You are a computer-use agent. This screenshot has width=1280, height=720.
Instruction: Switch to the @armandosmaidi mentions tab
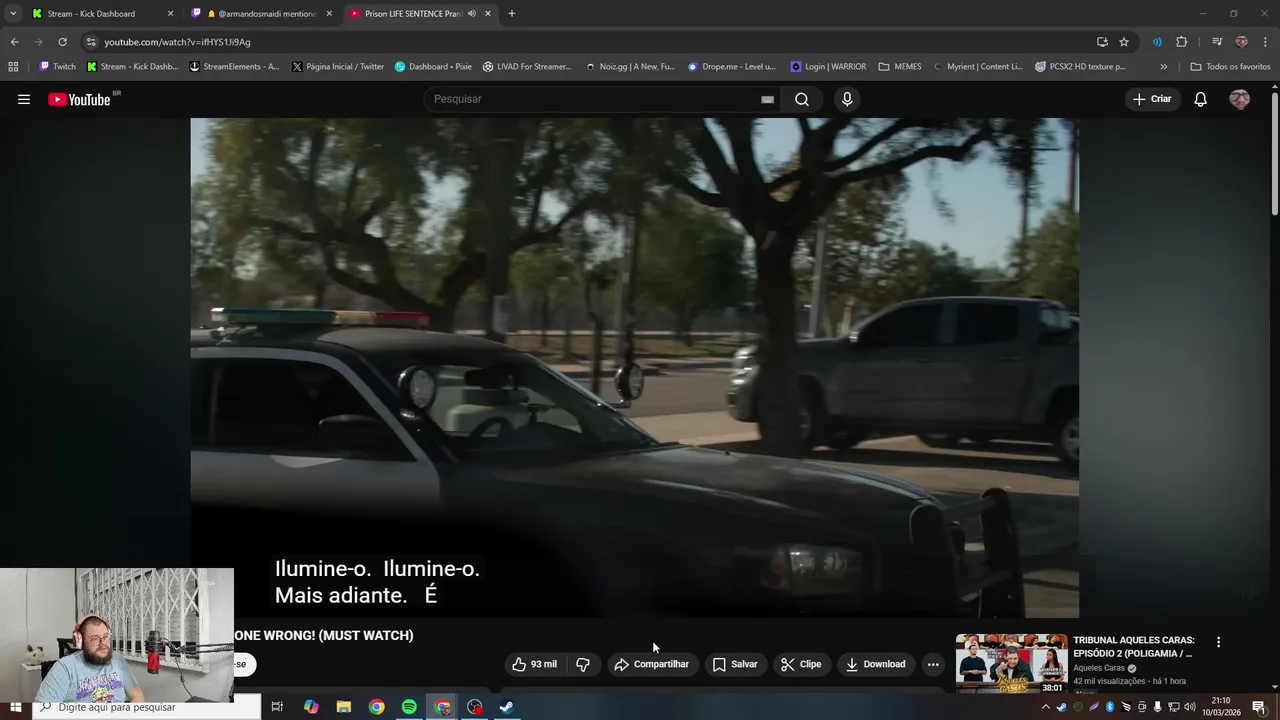(x=266, y=14)
